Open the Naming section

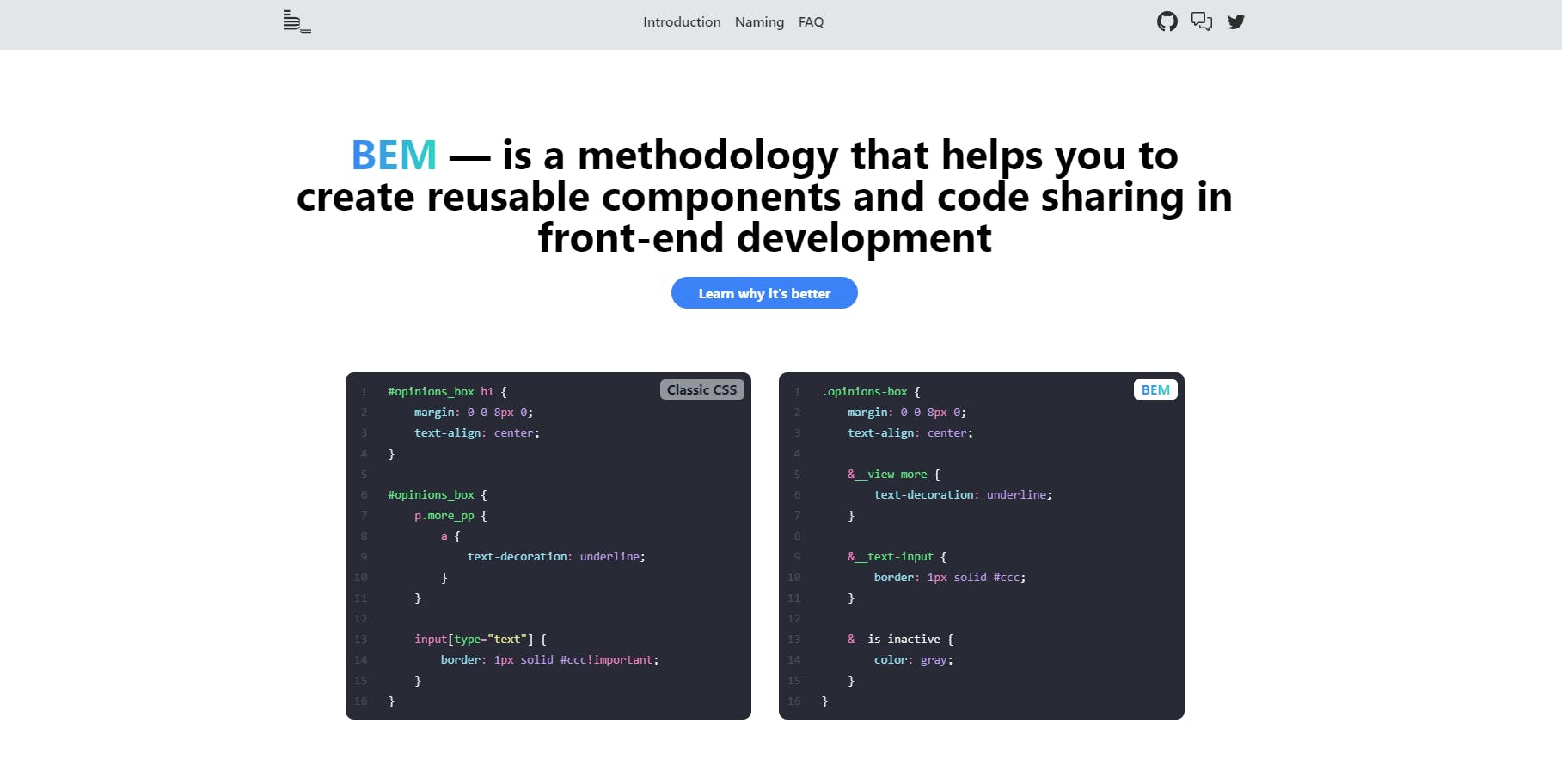759,22
